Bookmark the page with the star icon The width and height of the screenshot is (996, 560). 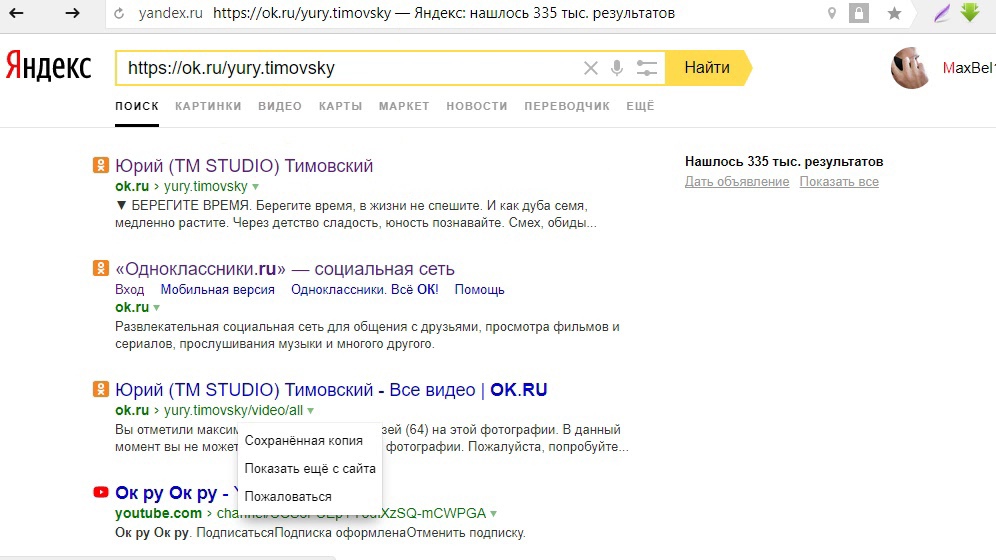click(894, 13)
